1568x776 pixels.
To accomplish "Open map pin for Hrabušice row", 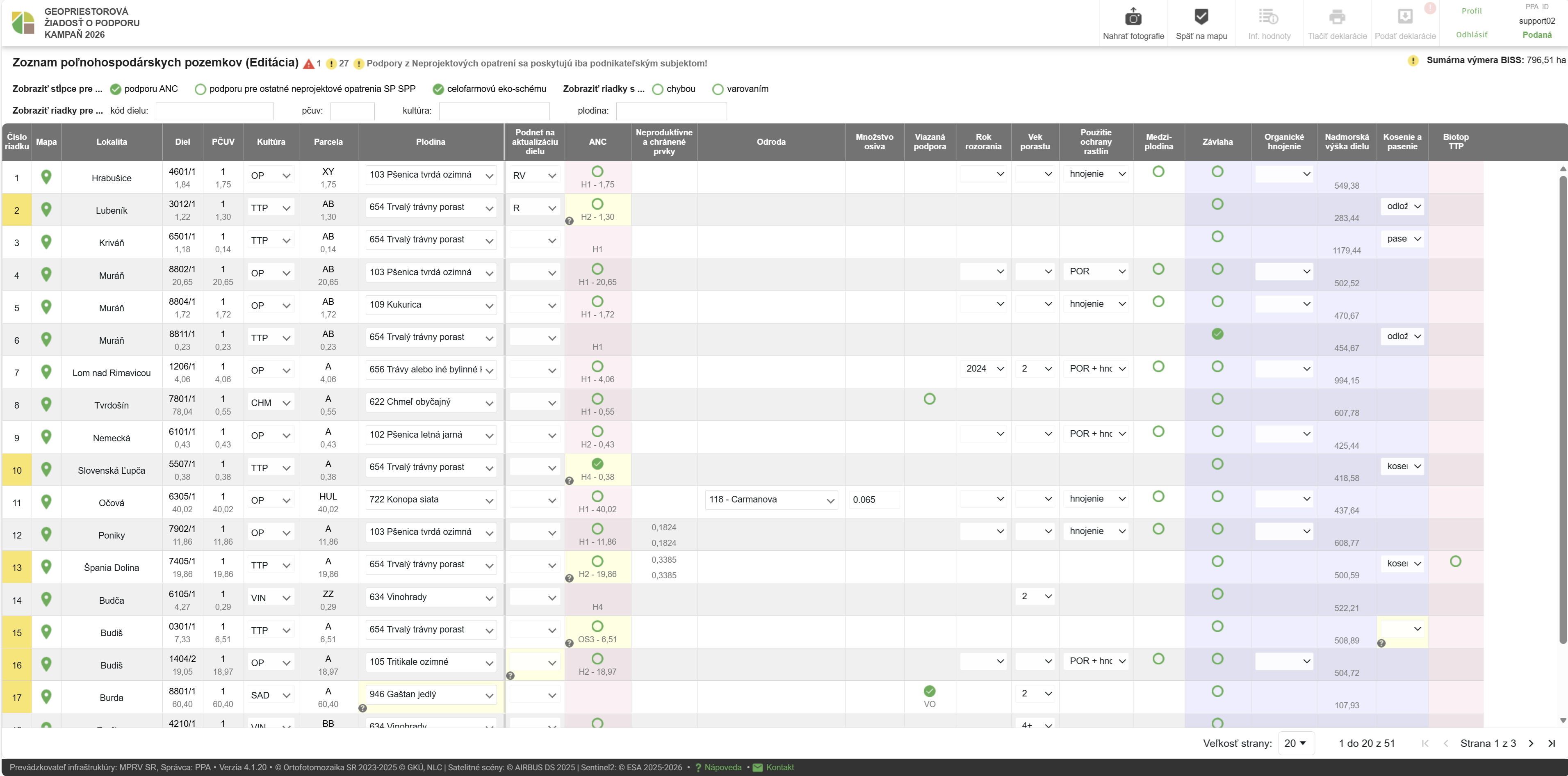I will click(46, 177).
